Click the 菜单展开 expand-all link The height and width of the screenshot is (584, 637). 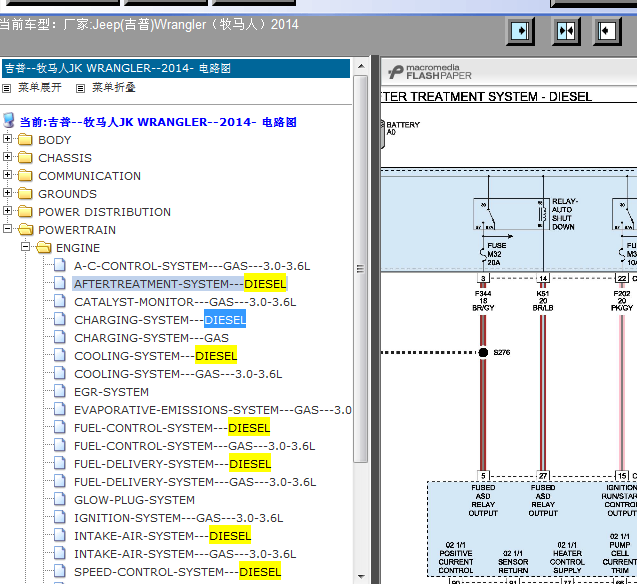tap(40, 87)
